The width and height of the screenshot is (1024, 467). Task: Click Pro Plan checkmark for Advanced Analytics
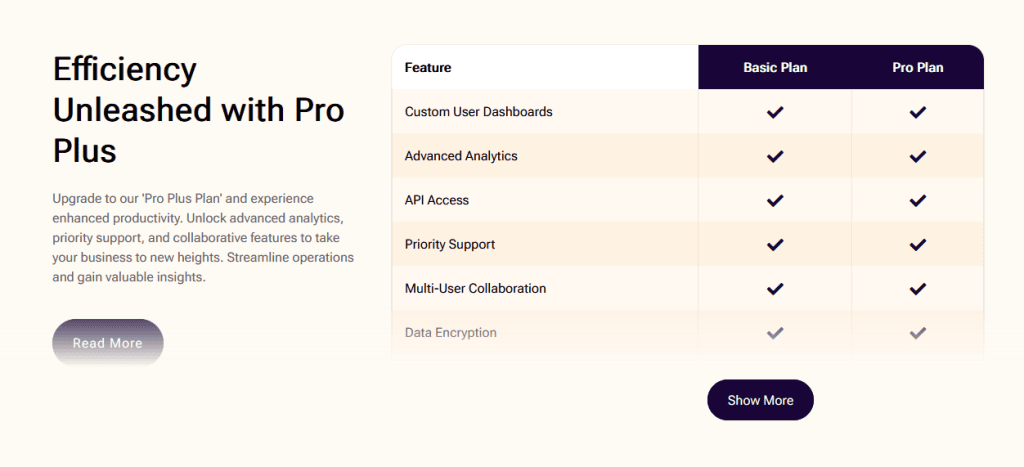coord(918,156)
